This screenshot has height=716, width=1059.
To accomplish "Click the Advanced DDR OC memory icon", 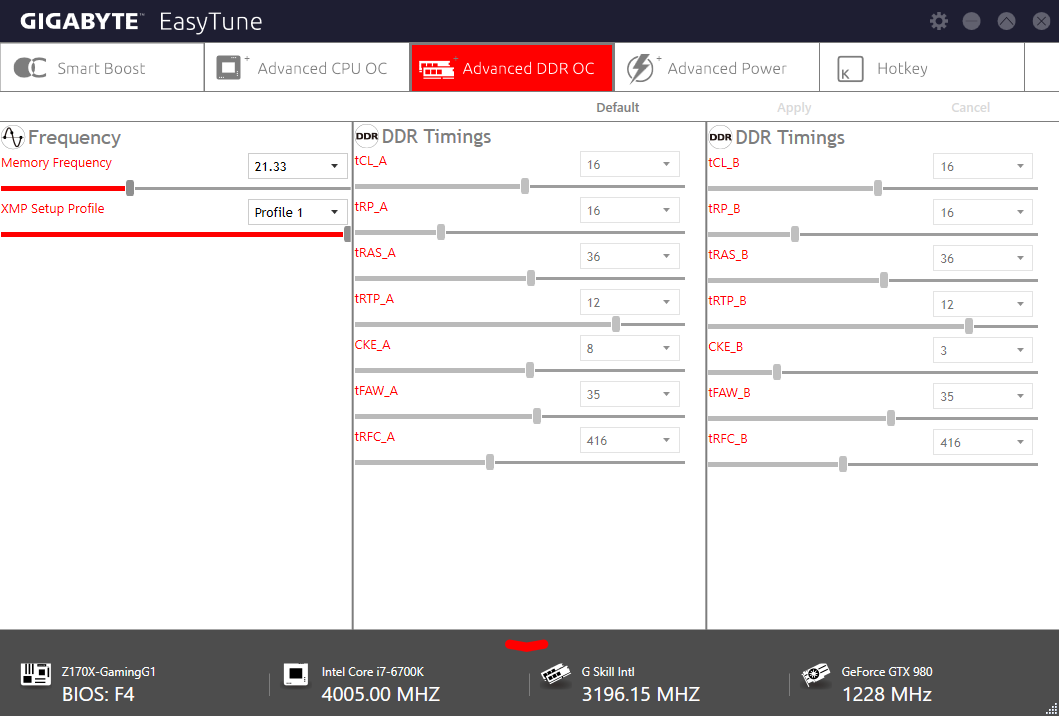I will [436, 68].
